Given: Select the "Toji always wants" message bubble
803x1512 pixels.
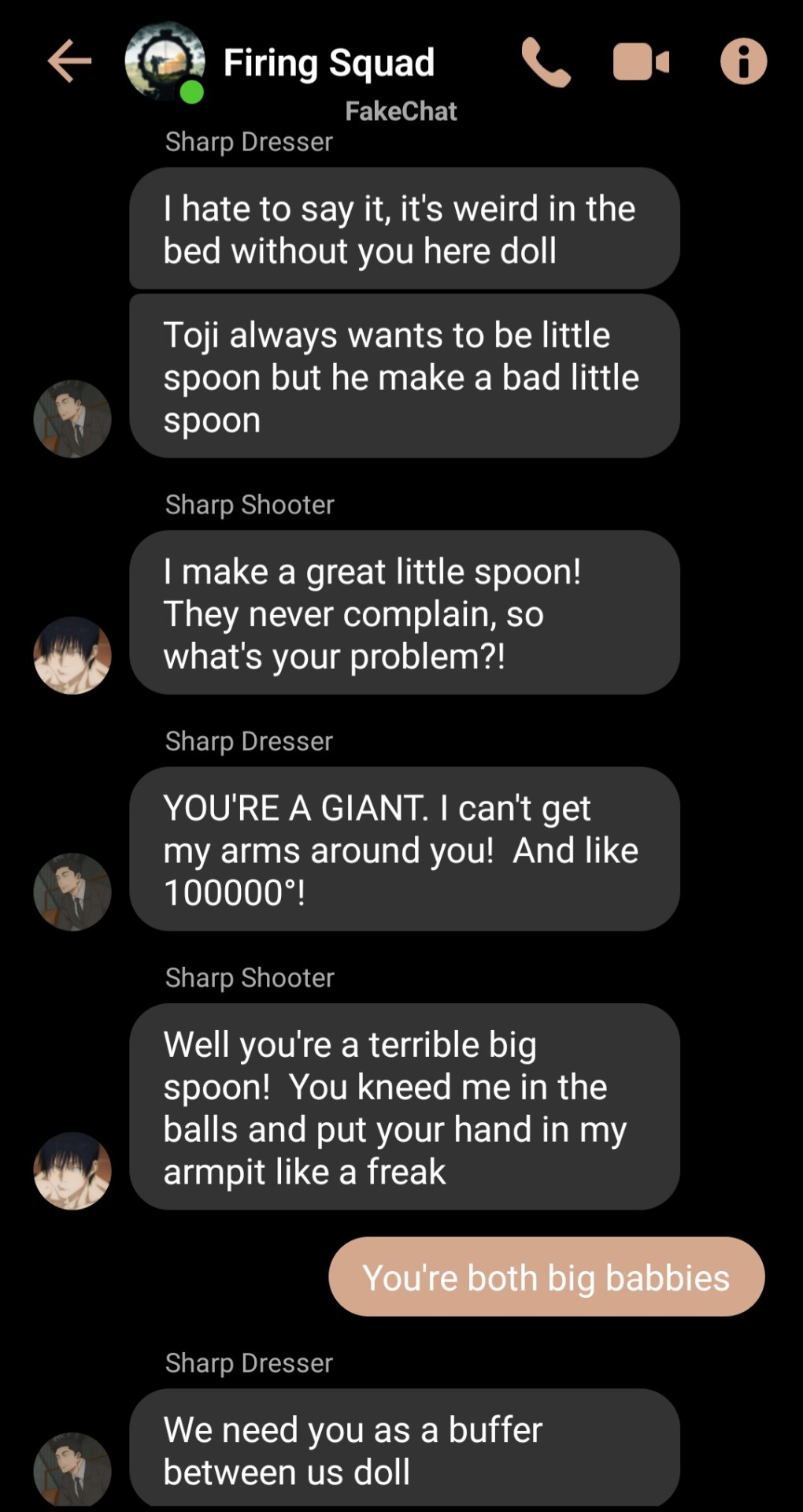Looking at the screenshot, I should tap(405, 376).
